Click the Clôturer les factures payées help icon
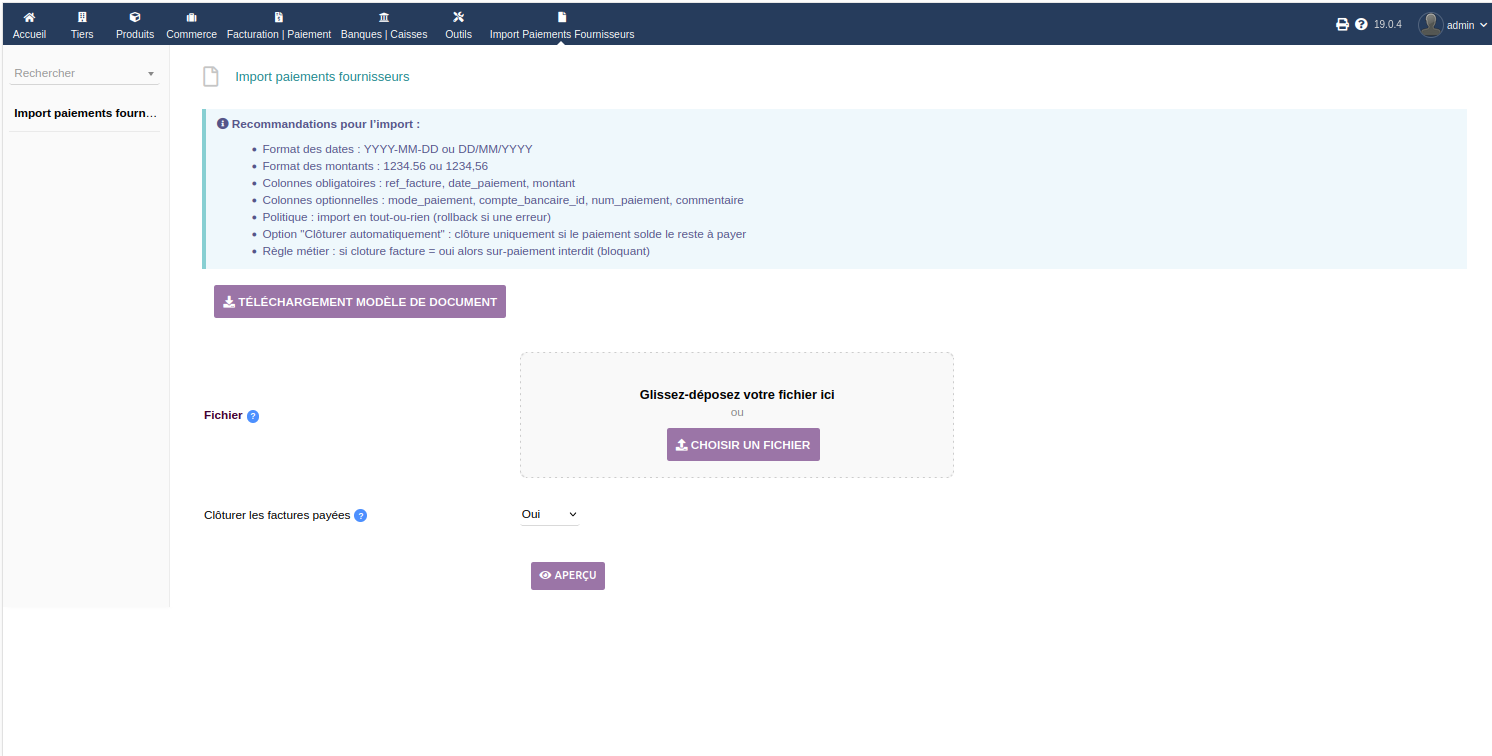This screenshot has height=756, width=1492. click(361, 516)
